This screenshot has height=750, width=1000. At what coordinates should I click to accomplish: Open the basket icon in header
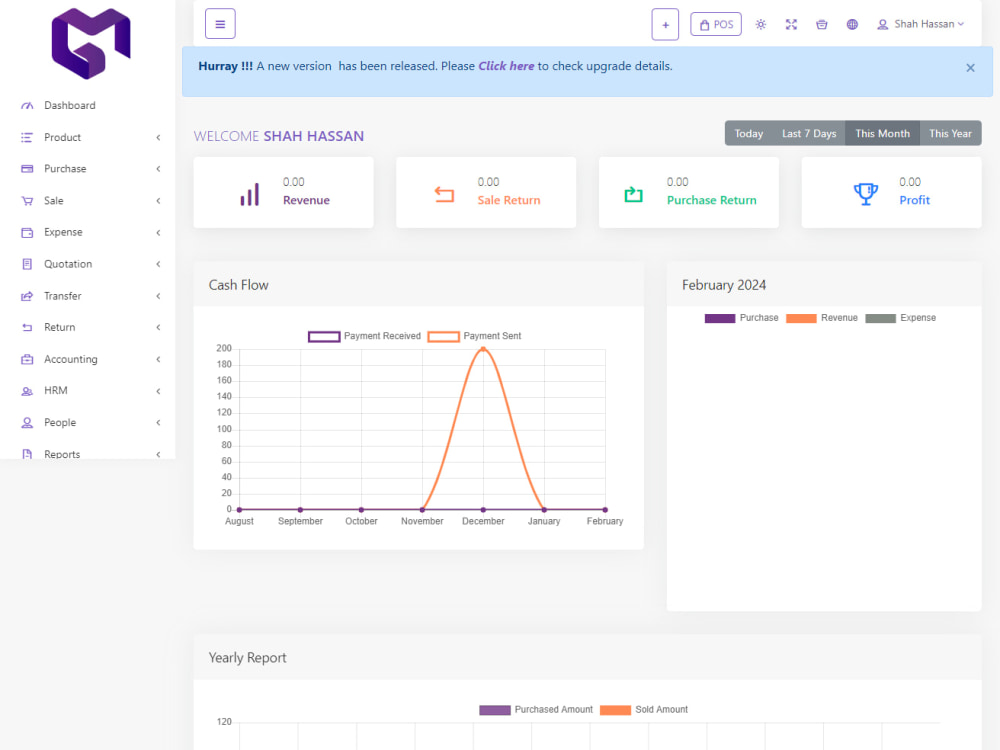pos(821,24)
